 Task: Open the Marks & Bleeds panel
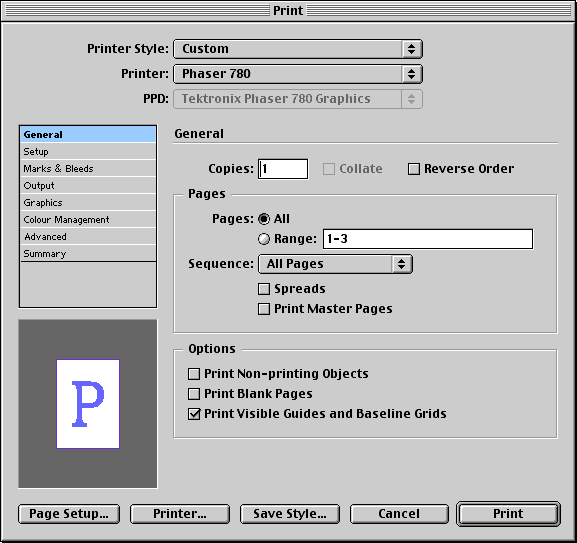88,168
